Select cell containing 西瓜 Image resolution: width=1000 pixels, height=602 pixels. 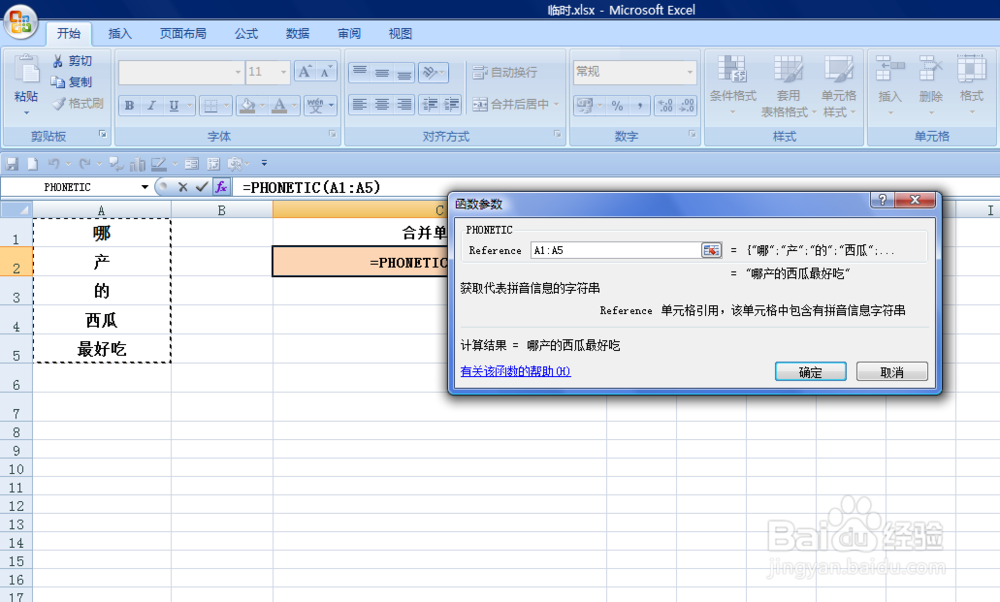tap(102, 319)
